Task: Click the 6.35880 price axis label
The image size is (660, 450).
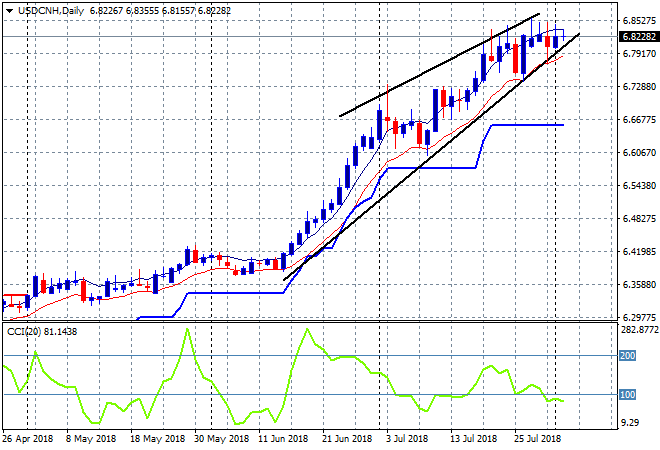Action: (x=639, y=285)
